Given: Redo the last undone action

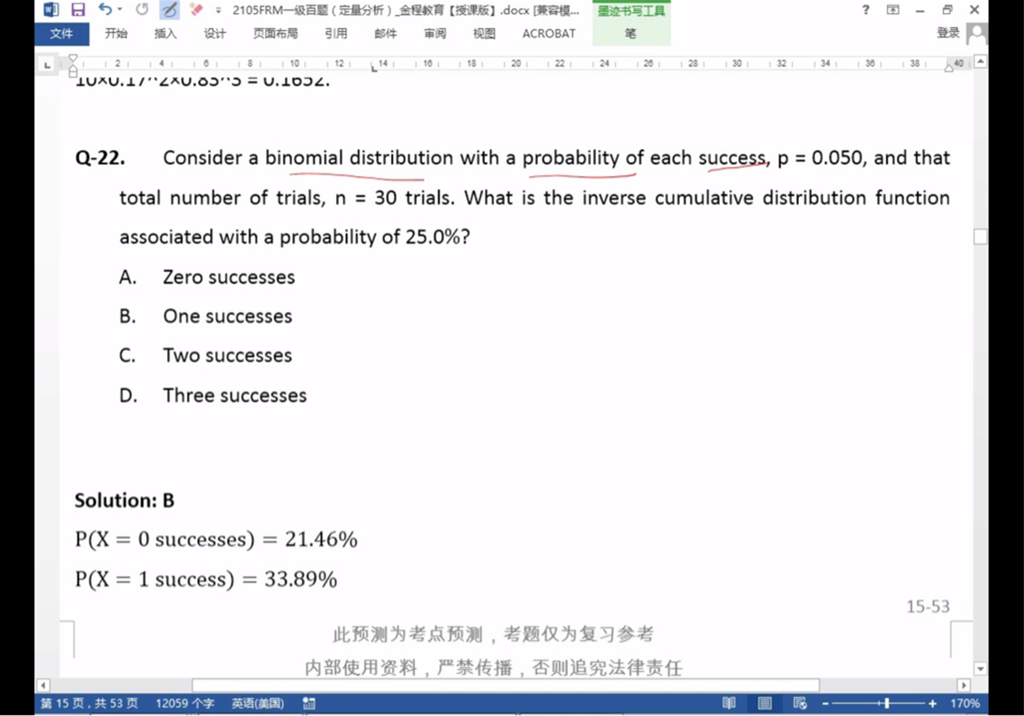Looking at the screenshot, I should click(142, 9).
